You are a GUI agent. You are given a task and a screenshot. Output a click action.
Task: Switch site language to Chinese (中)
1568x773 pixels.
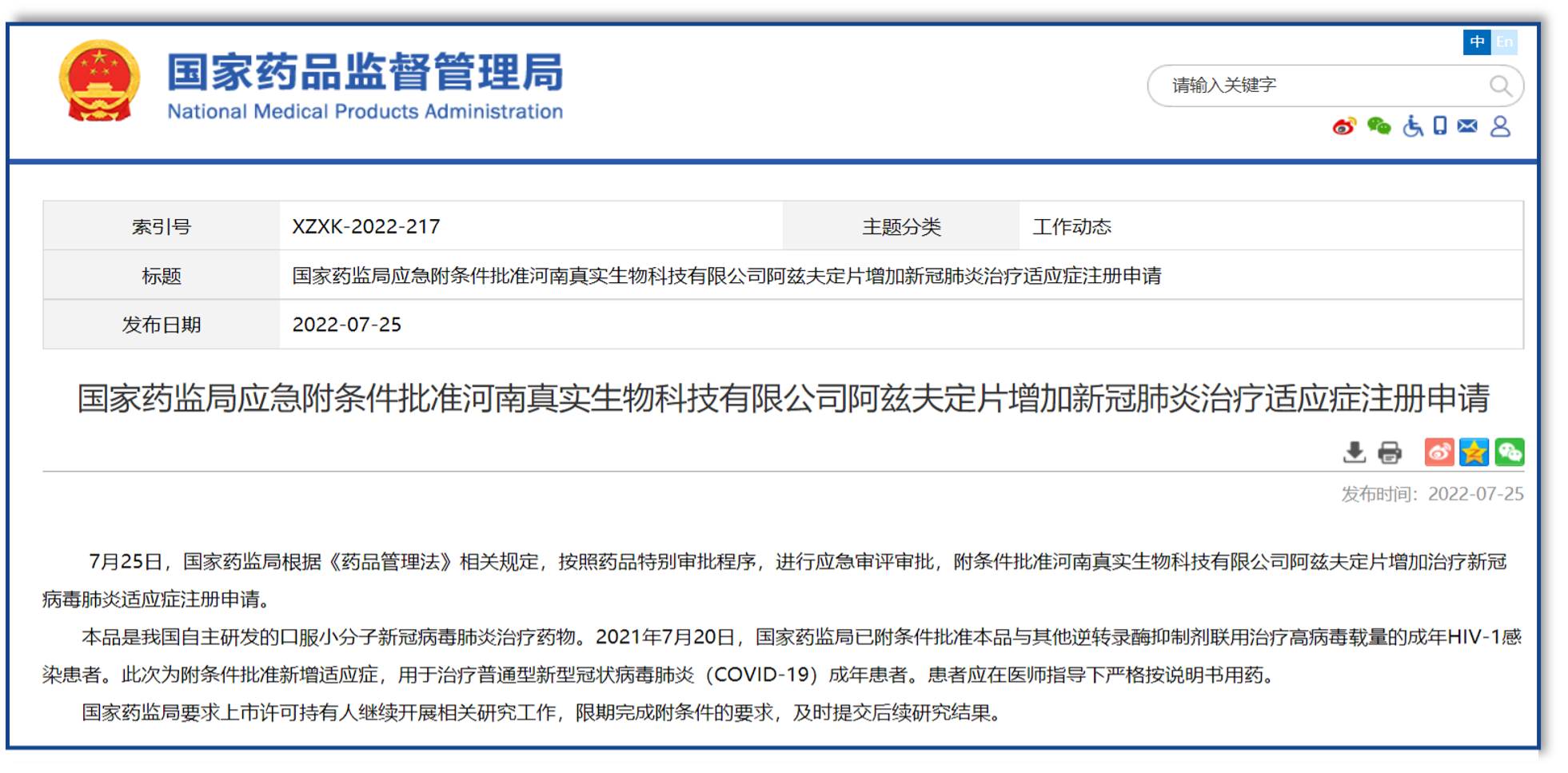1477,42
